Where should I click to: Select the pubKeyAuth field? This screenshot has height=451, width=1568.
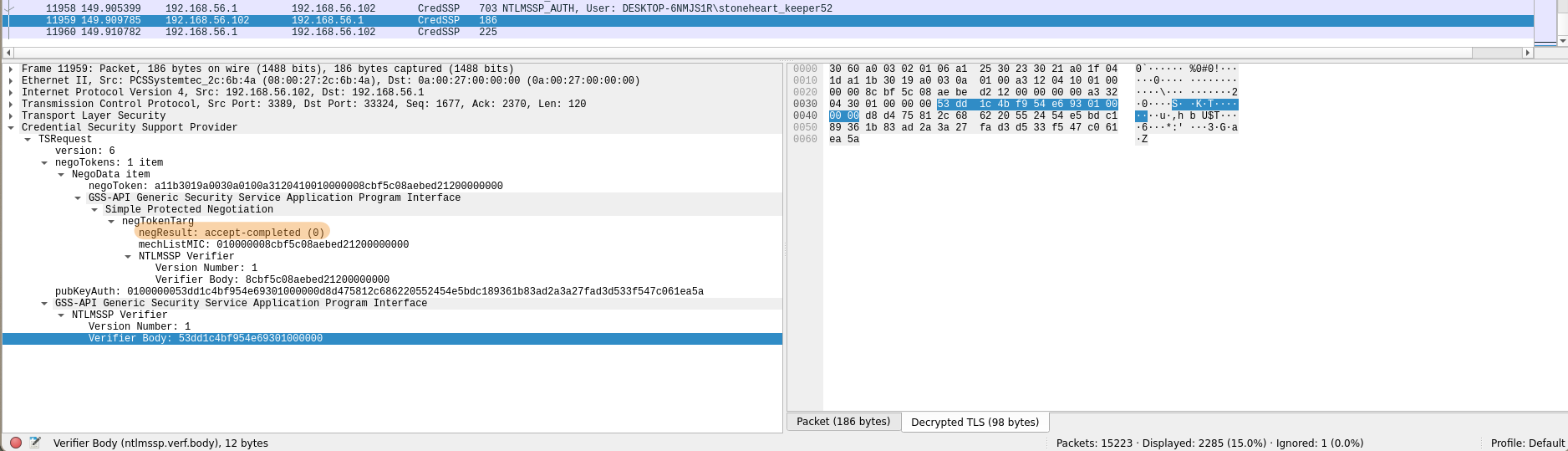pos(379,292)
